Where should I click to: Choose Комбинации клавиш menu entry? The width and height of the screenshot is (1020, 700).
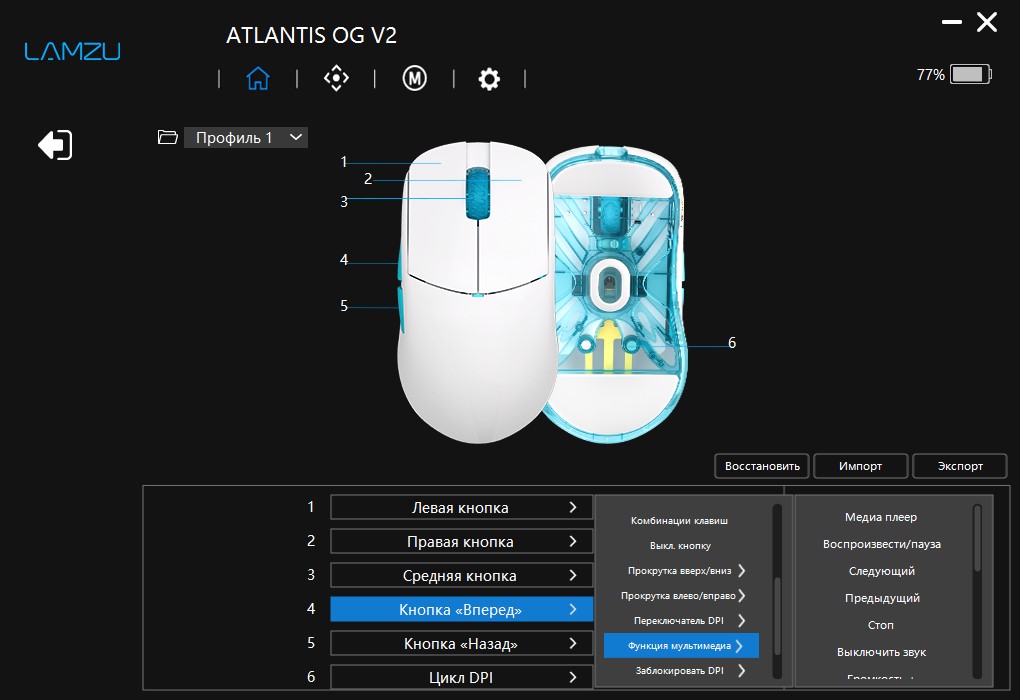click(679, 520)
